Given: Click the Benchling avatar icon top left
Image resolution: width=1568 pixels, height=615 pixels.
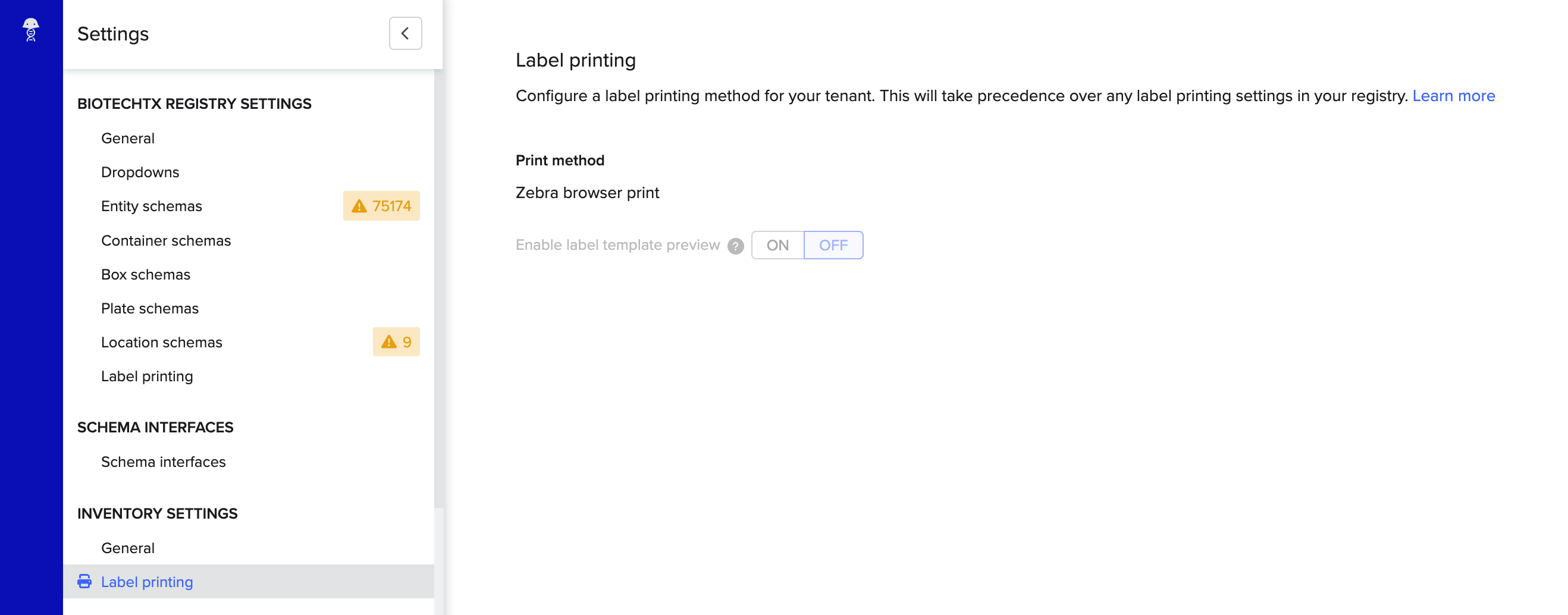Looking at the screenshot, I should pos(30,30).
